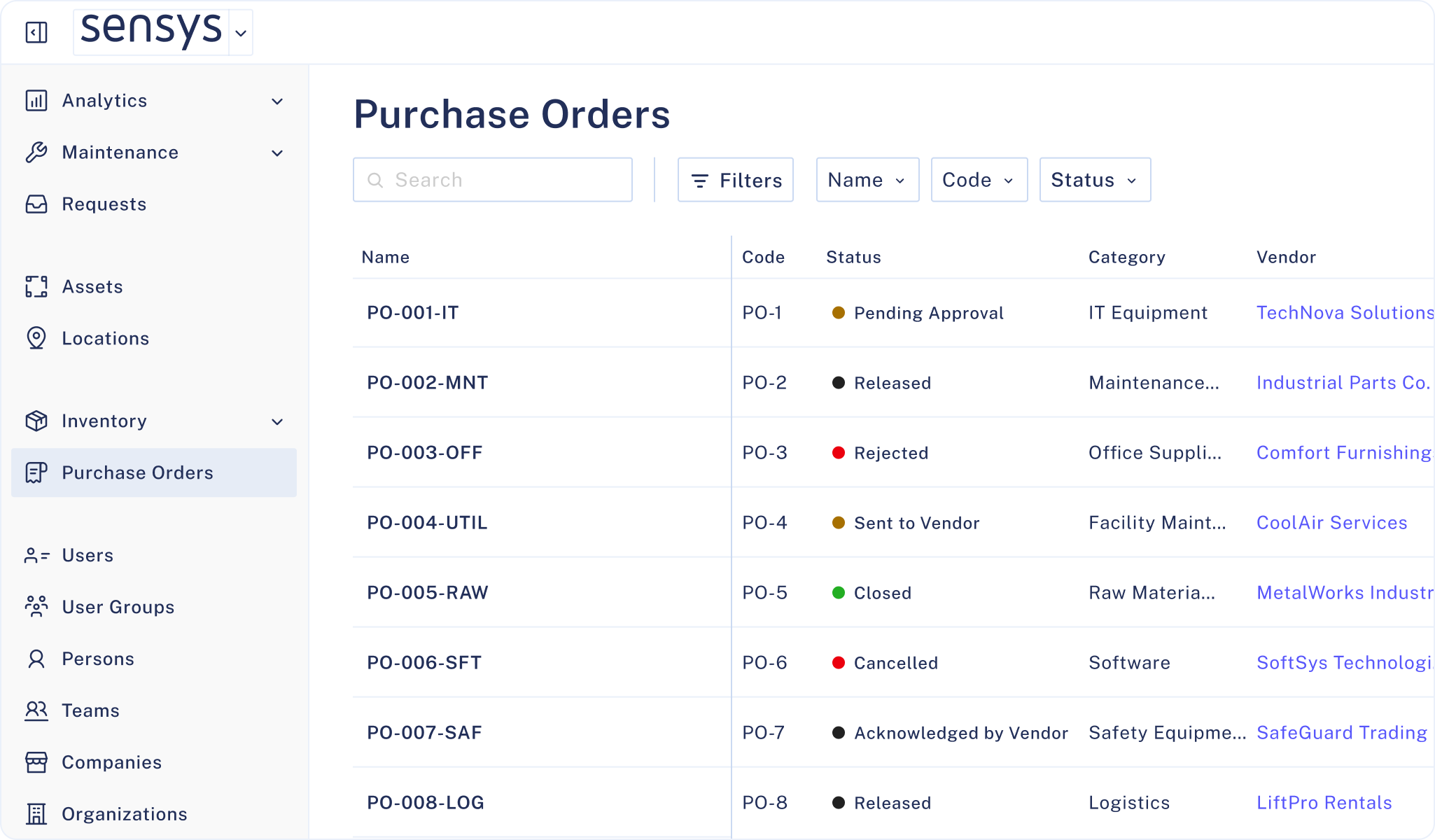The width and height of the screenshot is (1435, 840).
Task: Open the Status filter dropdown
Action: tap(1095, 180)
